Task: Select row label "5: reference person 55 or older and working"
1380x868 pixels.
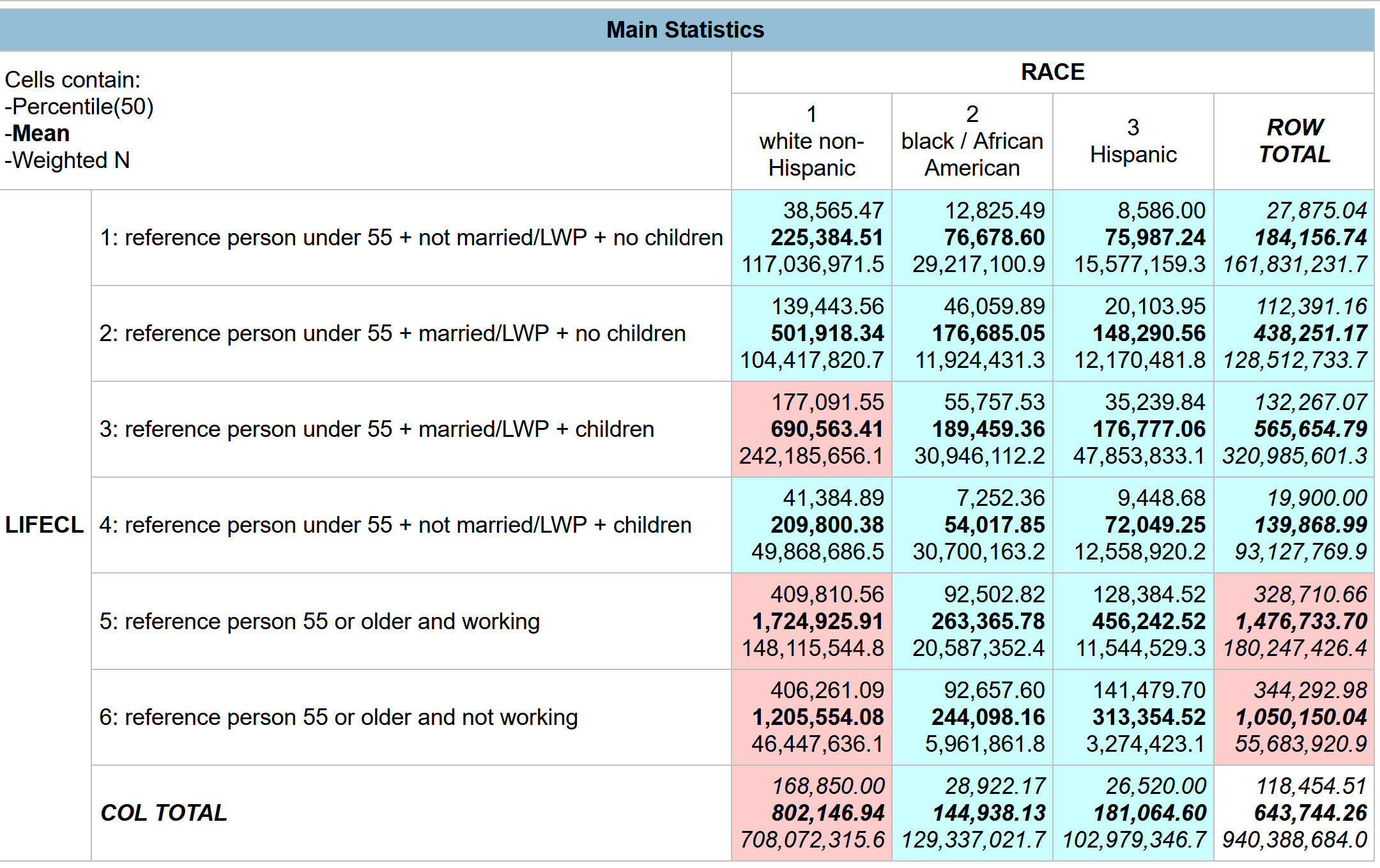Action: point(319,621)
